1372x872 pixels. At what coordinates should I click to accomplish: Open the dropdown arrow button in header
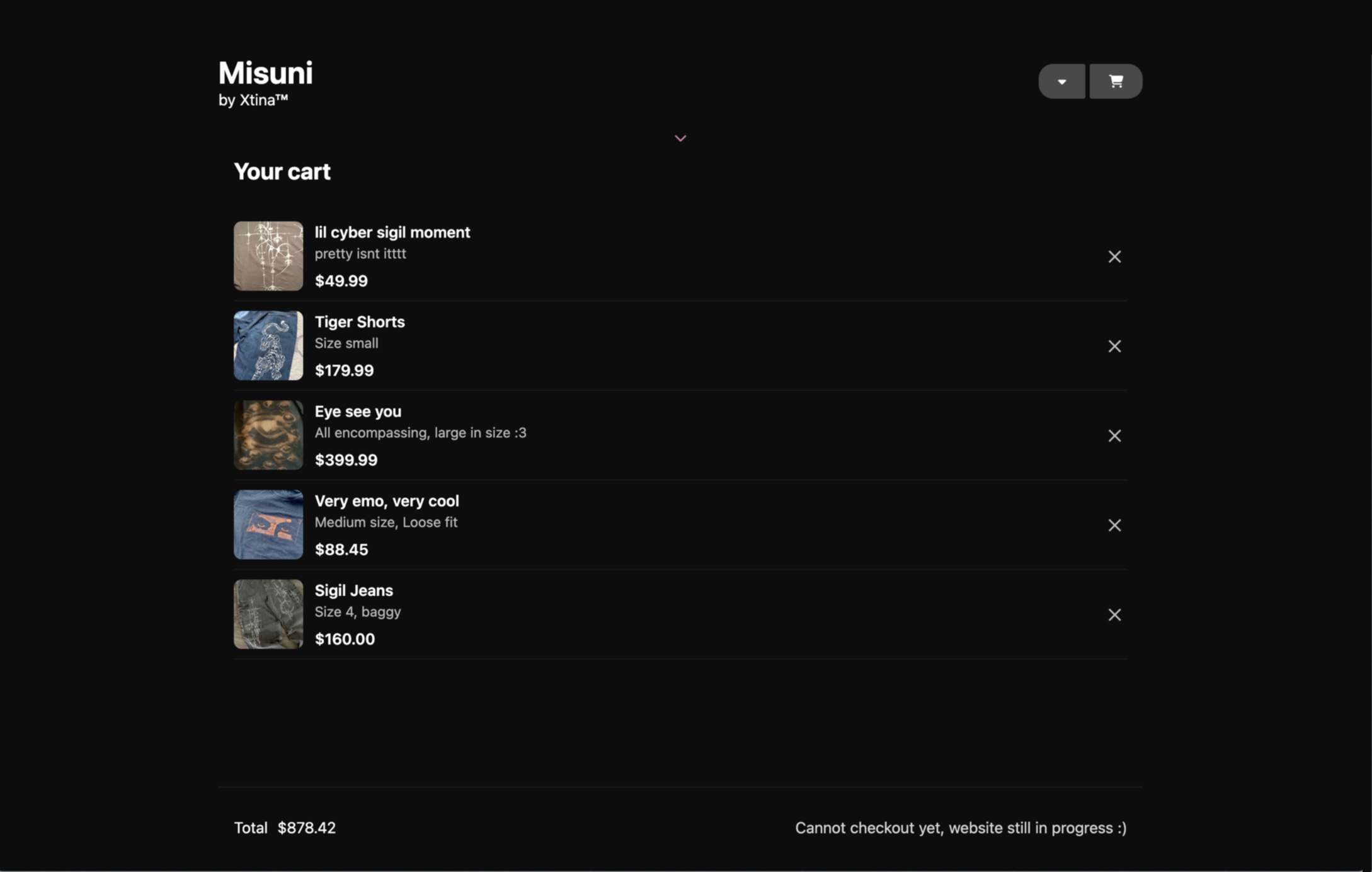[x=1061, y=81]
